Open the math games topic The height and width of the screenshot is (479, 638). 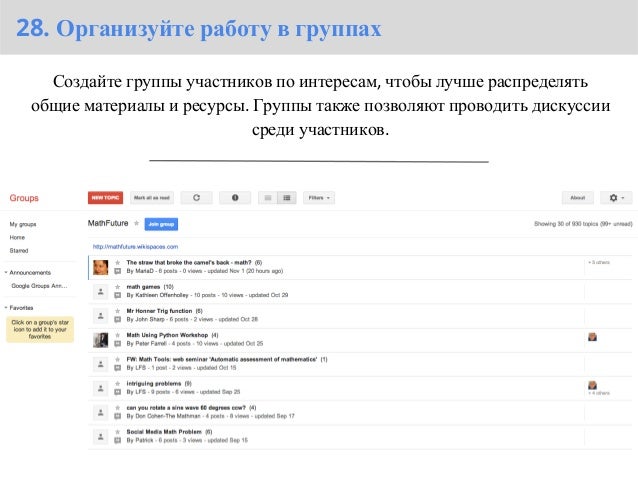tap(143, 287)
